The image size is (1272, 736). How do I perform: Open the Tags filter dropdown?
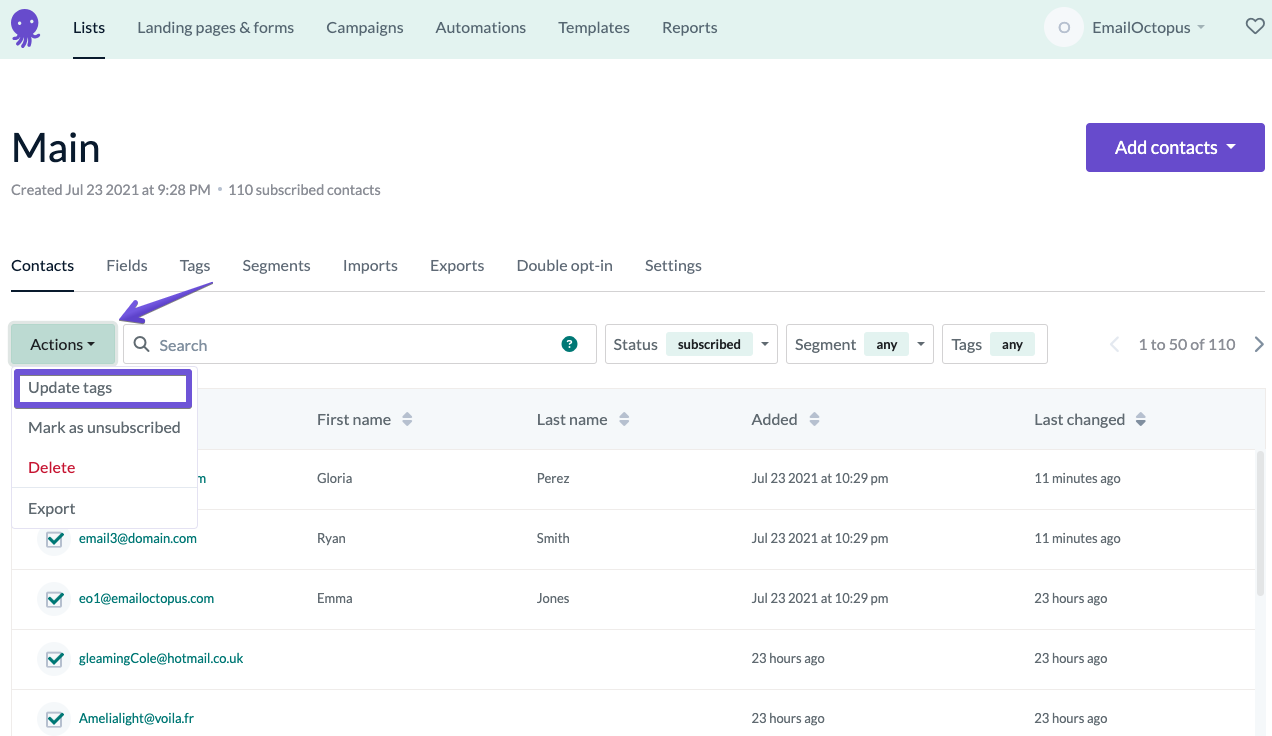coord(995,344)
